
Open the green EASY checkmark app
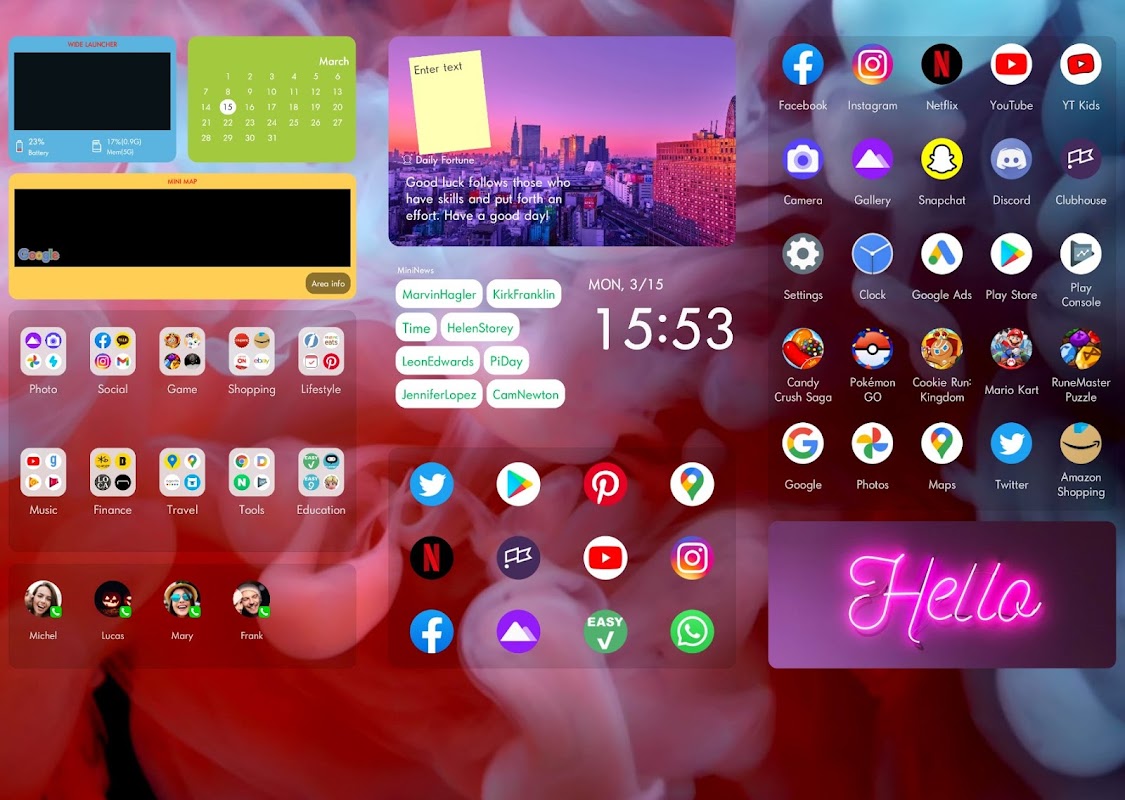[605, 631]
